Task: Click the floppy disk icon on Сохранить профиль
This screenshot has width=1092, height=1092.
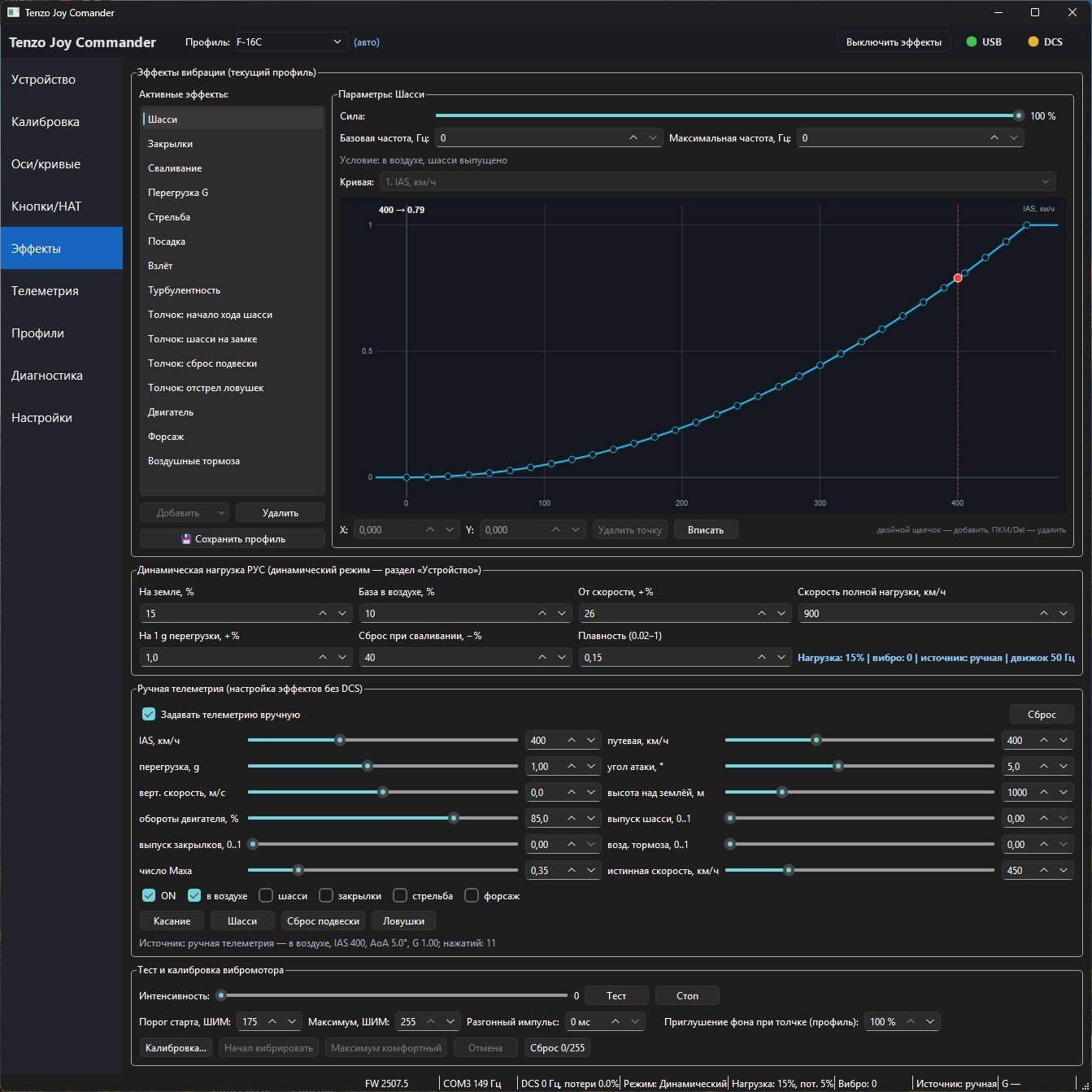Action: click(x=186, y=539)
